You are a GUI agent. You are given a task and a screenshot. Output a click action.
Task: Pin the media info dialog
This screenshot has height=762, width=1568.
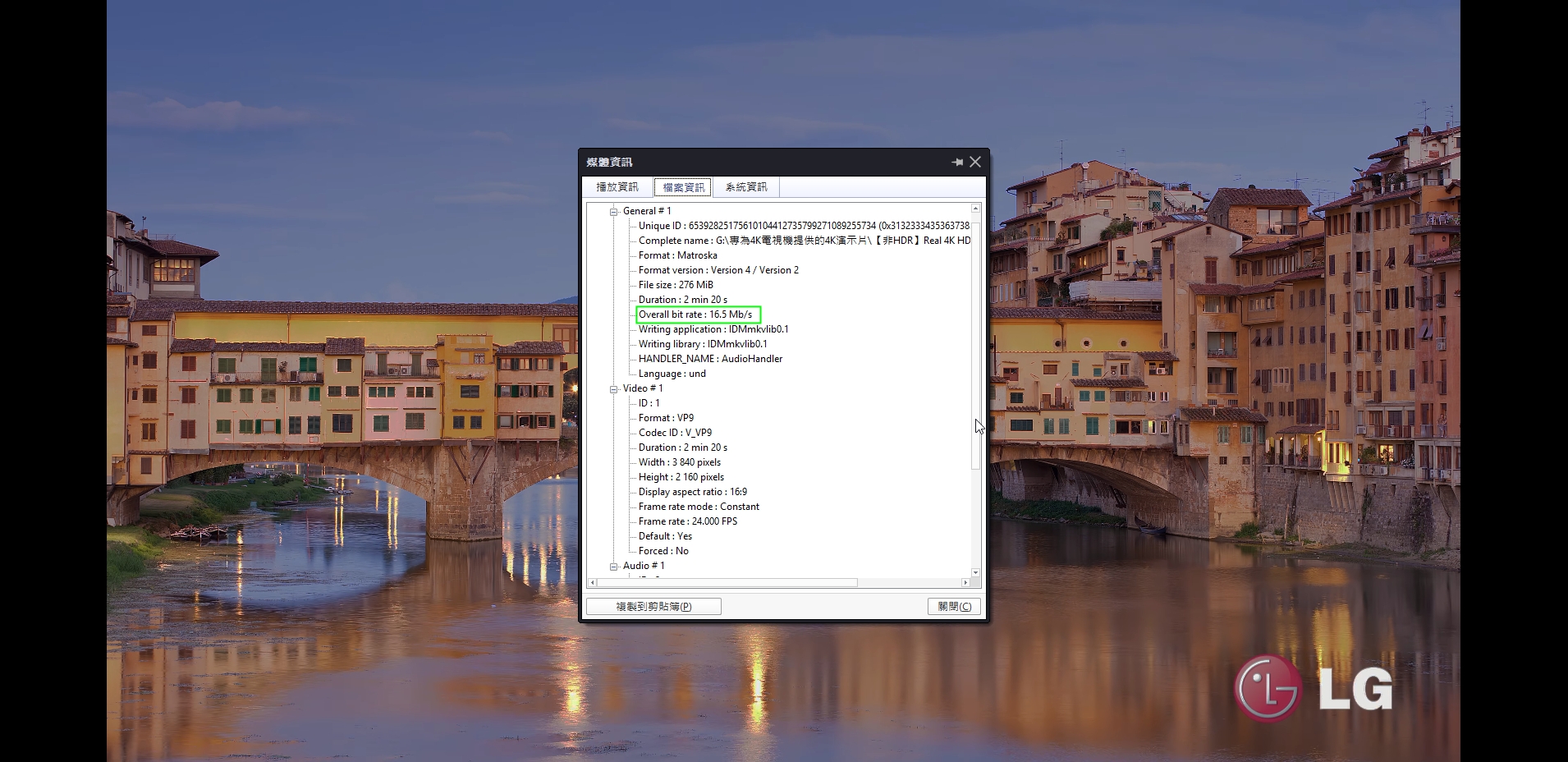pos(957,163)
